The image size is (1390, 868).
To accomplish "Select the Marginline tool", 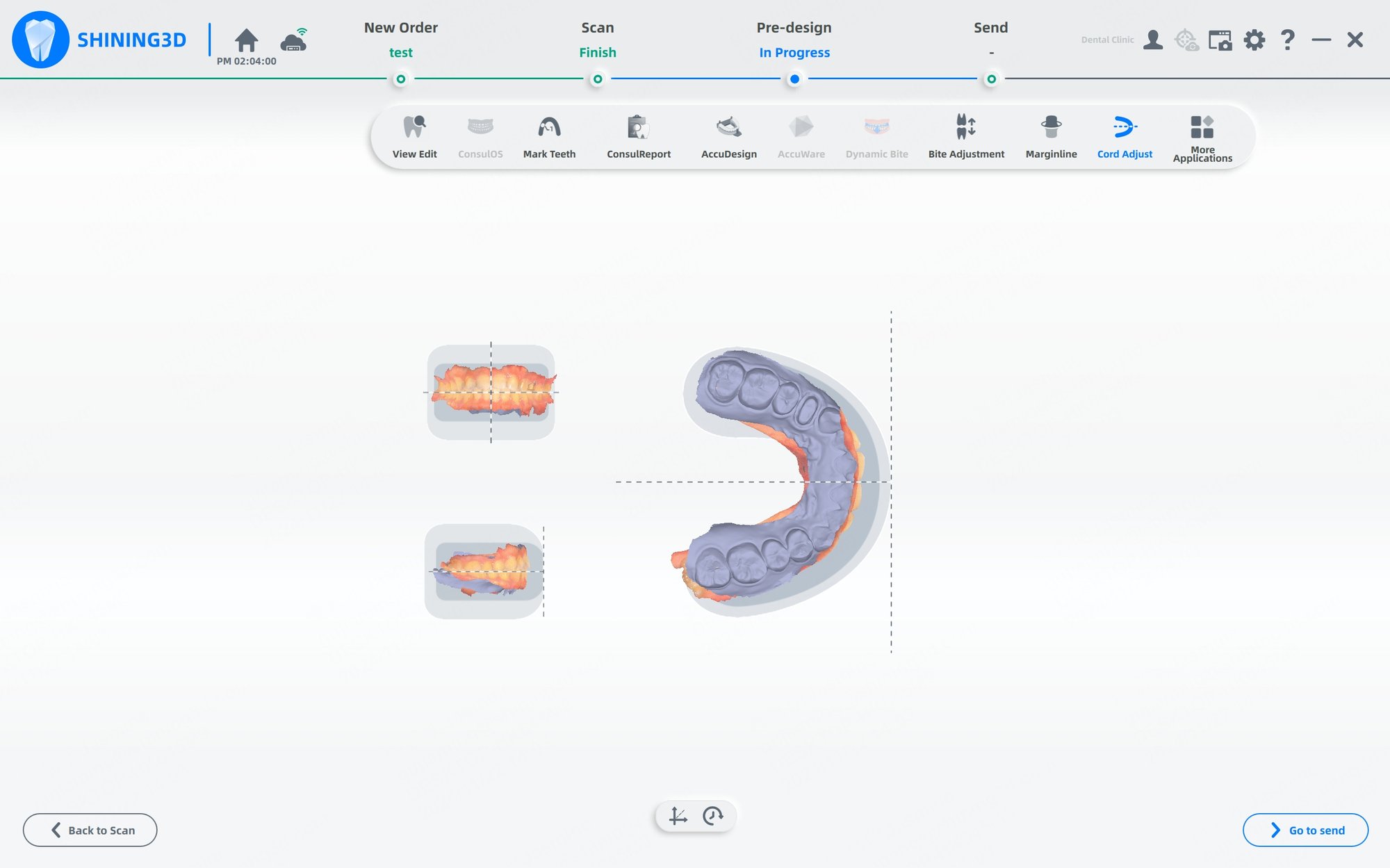I will coord(1052,136).
